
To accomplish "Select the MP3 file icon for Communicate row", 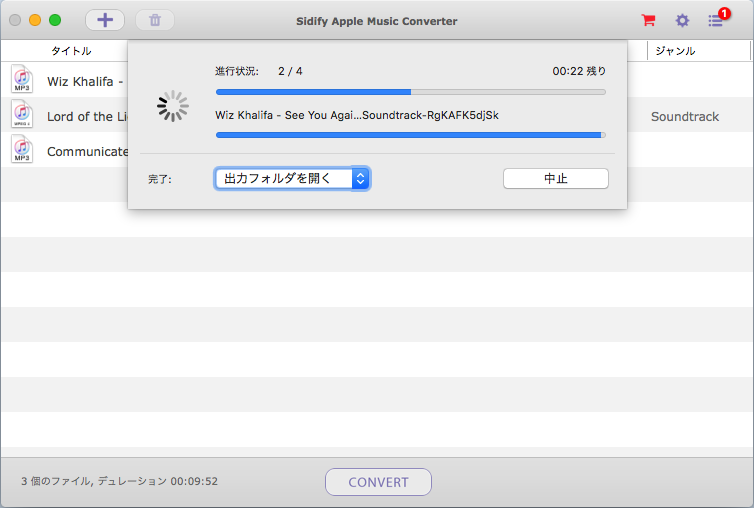I will (22, 149).
